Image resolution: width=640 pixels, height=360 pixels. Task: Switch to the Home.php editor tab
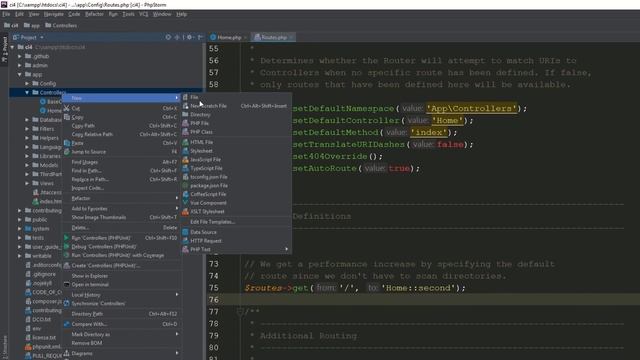point(228,37)
